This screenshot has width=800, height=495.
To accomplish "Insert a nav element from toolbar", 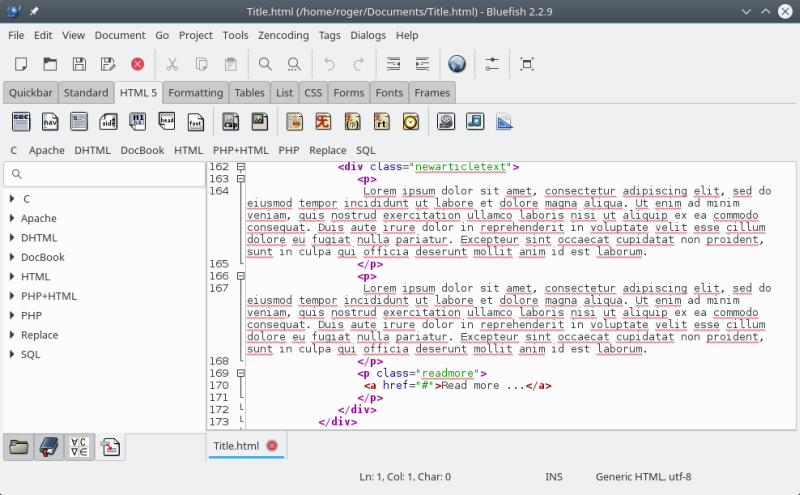I will pos(50,121).
